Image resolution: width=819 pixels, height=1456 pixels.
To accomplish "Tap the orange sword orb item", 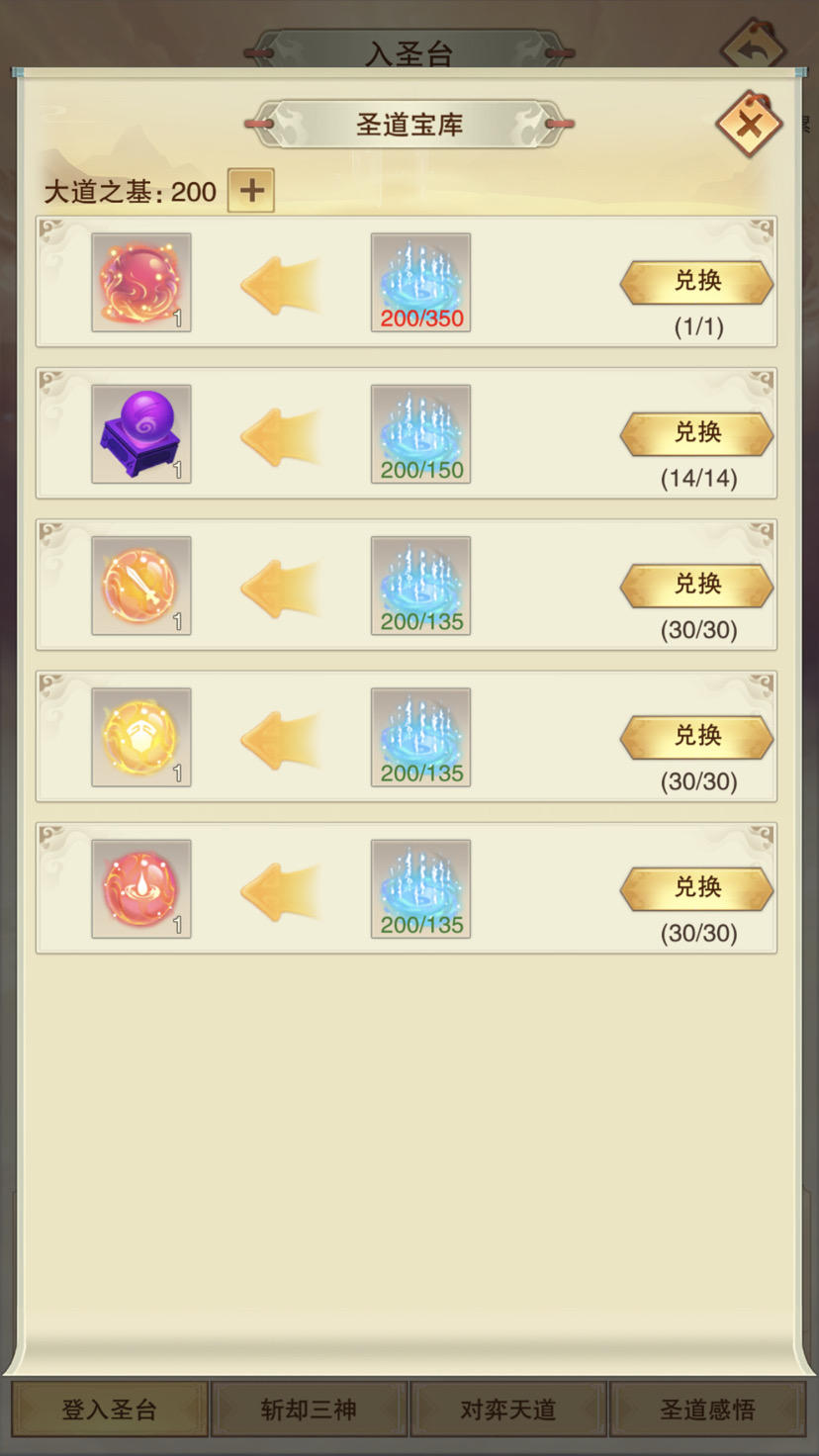I will 141,585.
